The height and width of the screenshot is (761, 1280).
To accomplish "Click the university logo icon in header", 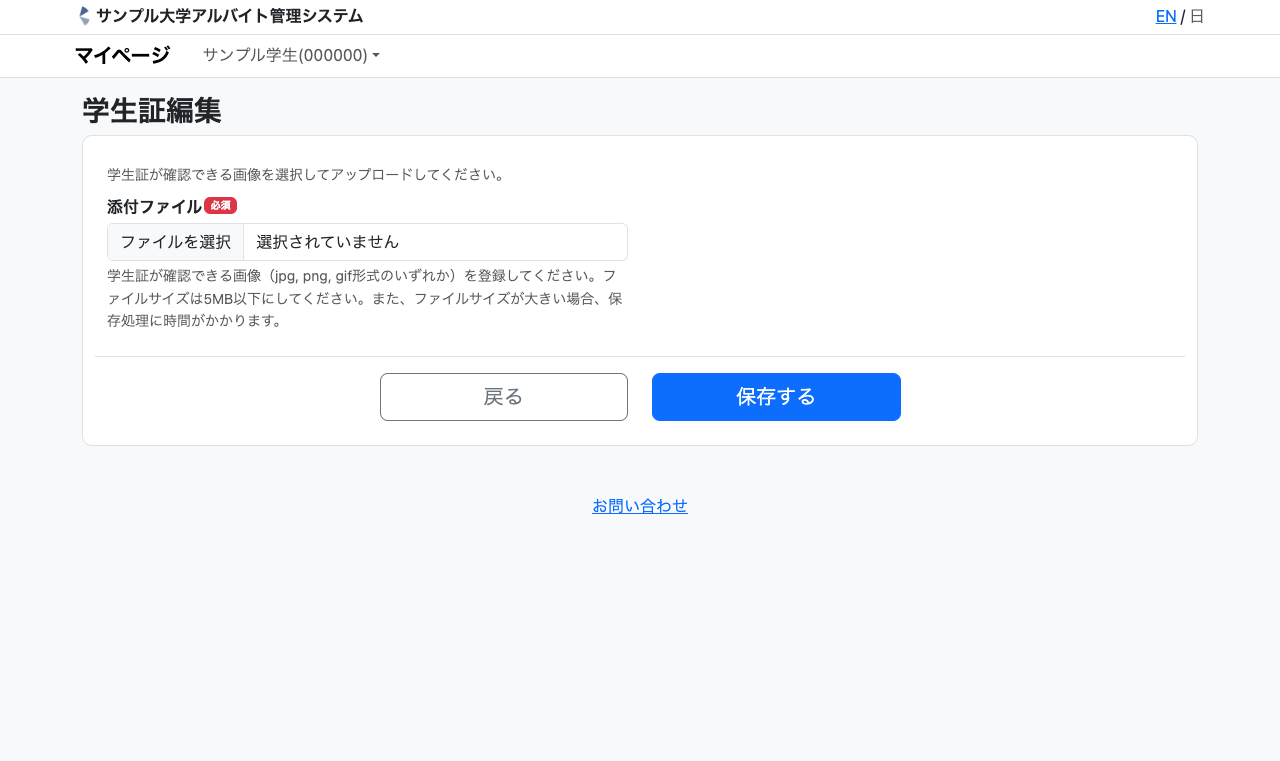I will (x=84, y=16).
